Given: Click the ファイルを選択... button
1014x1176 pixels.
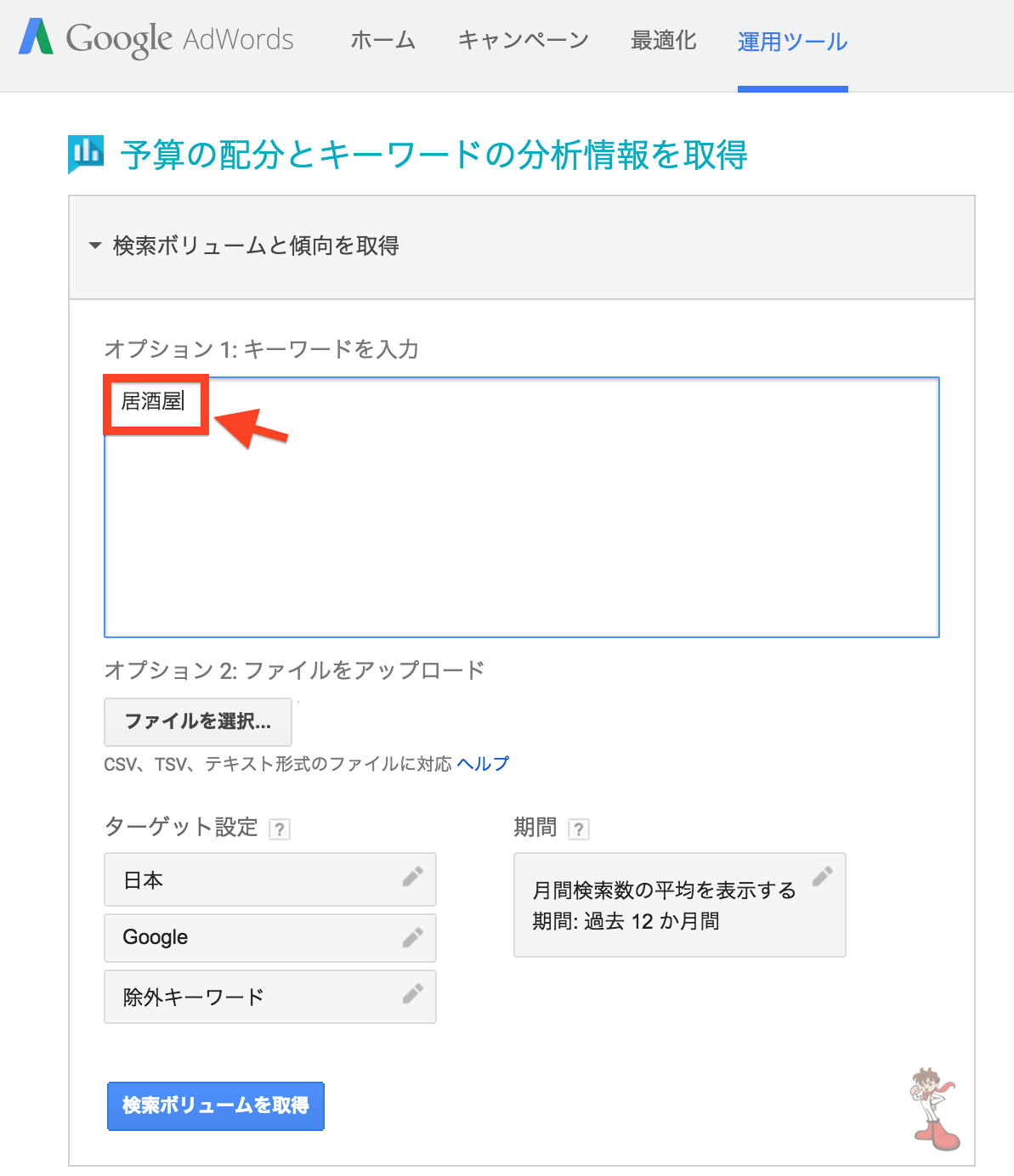Looking at the screenshot, I should point(198,721).
